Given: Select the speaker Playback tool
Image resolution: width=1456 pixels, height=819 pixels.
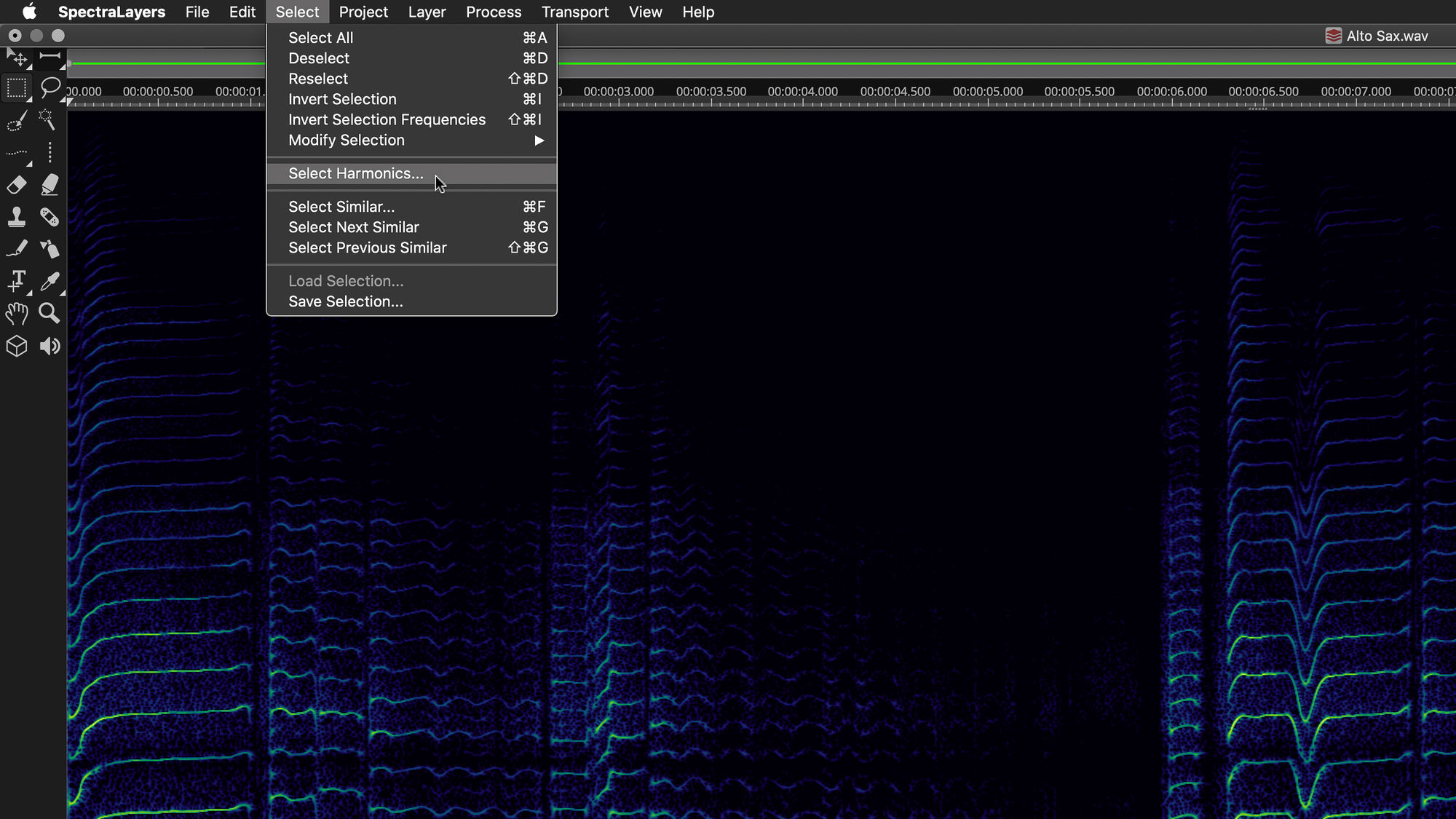Looking at the screenshot, I should 50,346.
